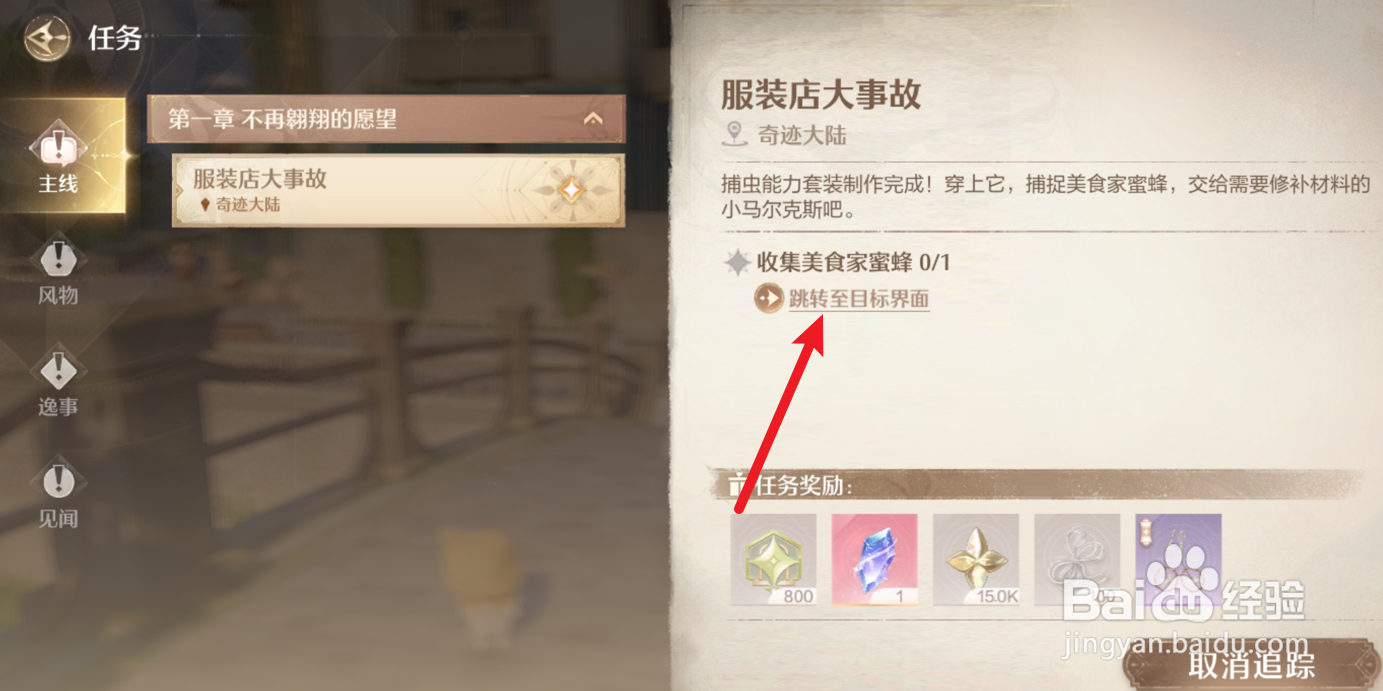
Task: View the grey thread reward item
Action: 1077,560
